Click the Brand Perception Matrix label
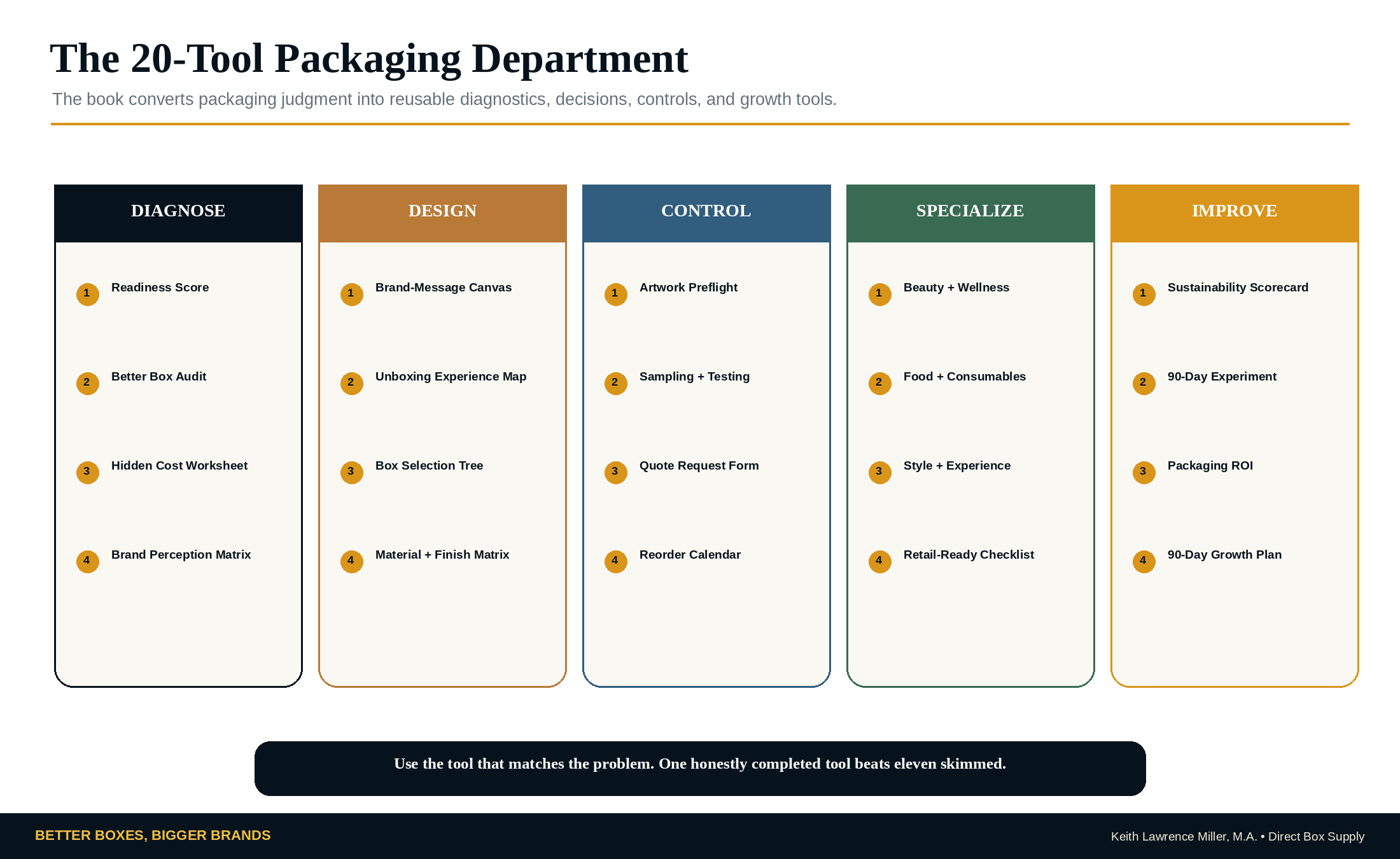Image resolution: width=1400 pixels, height=859 pixels. tap(181, 555)
